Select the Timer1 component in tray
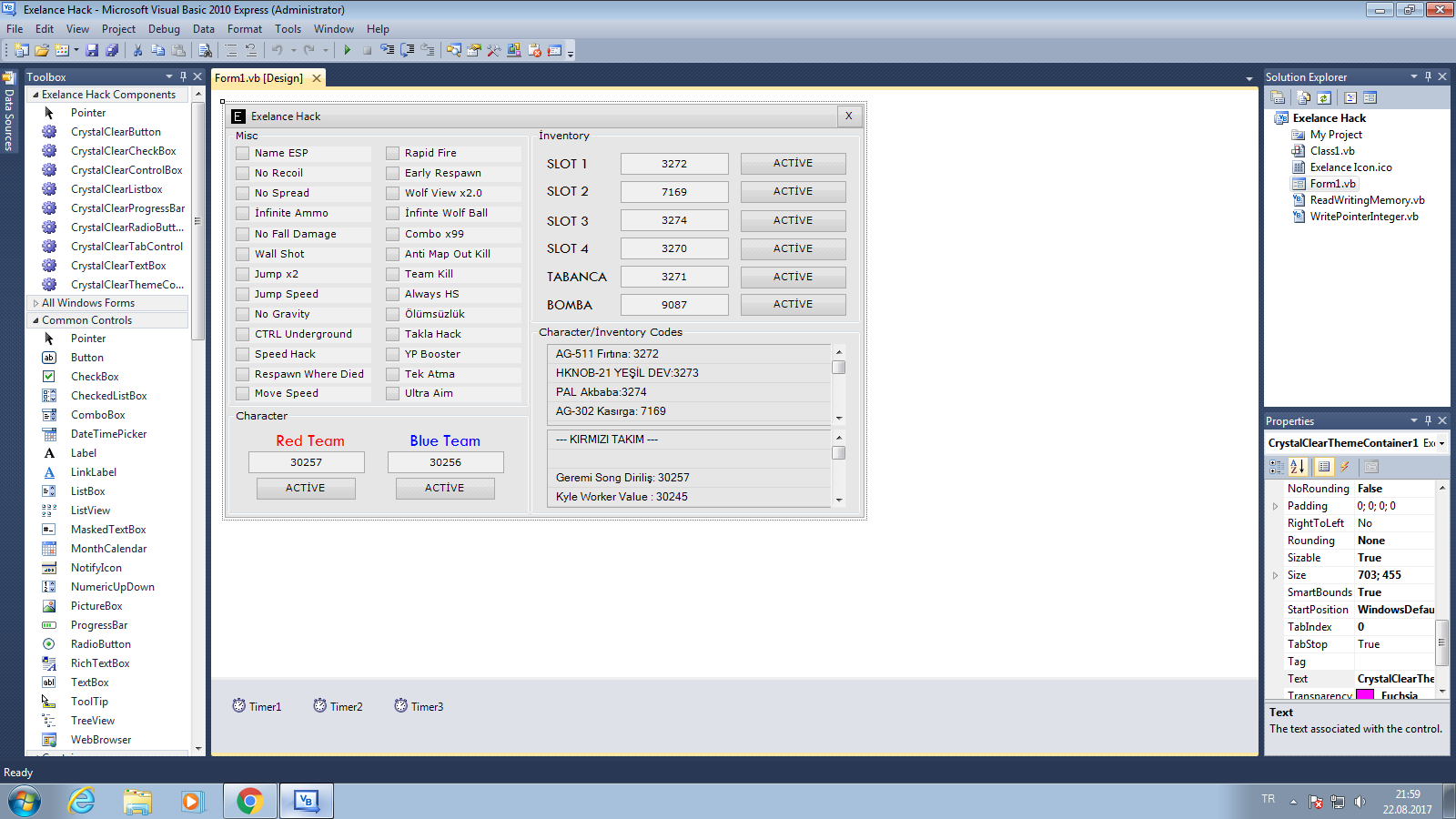1456x819 pixels. tap(257, 706)
